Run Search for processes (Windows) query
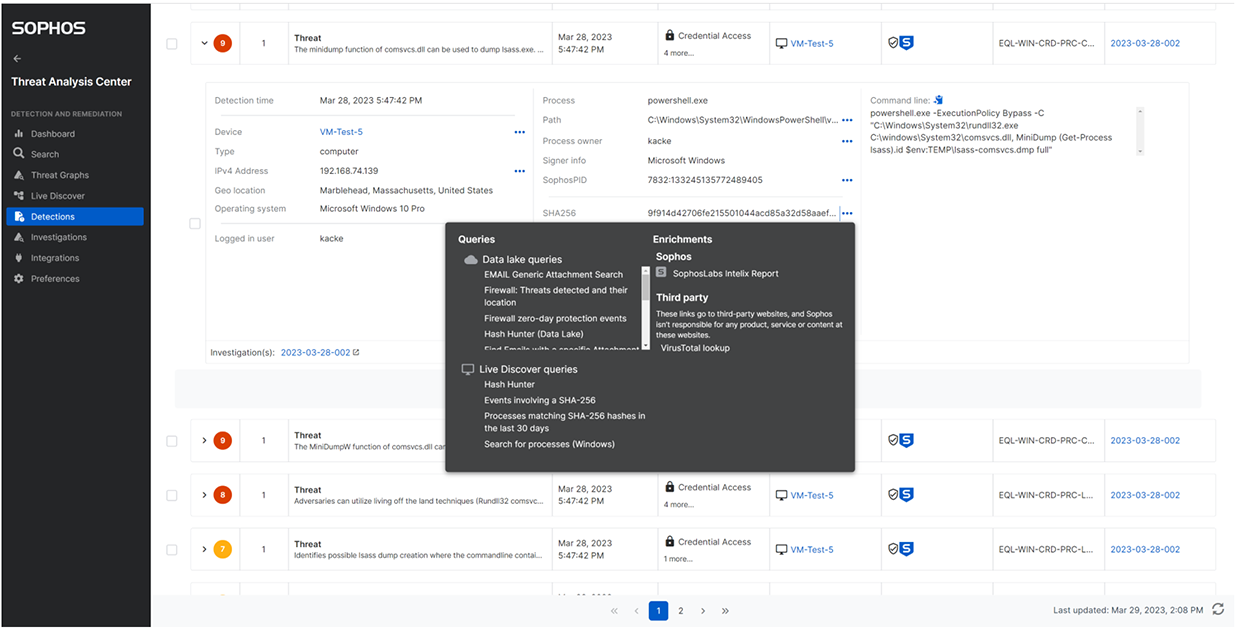The width and height of the screenshot is (1238, 630). pos(549,444)
